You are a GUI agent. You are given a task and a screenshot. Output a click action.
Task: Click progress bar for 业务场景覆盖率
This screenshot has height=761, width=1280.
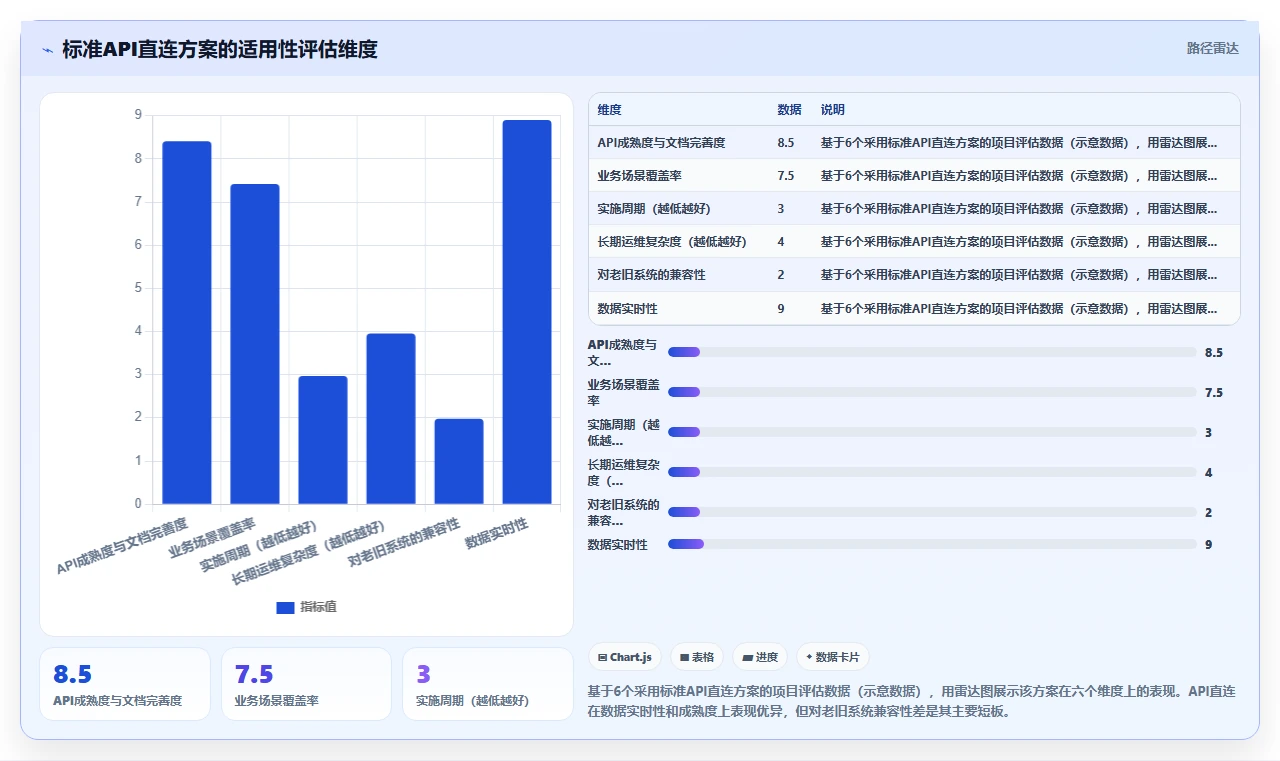tap(932, 392)
